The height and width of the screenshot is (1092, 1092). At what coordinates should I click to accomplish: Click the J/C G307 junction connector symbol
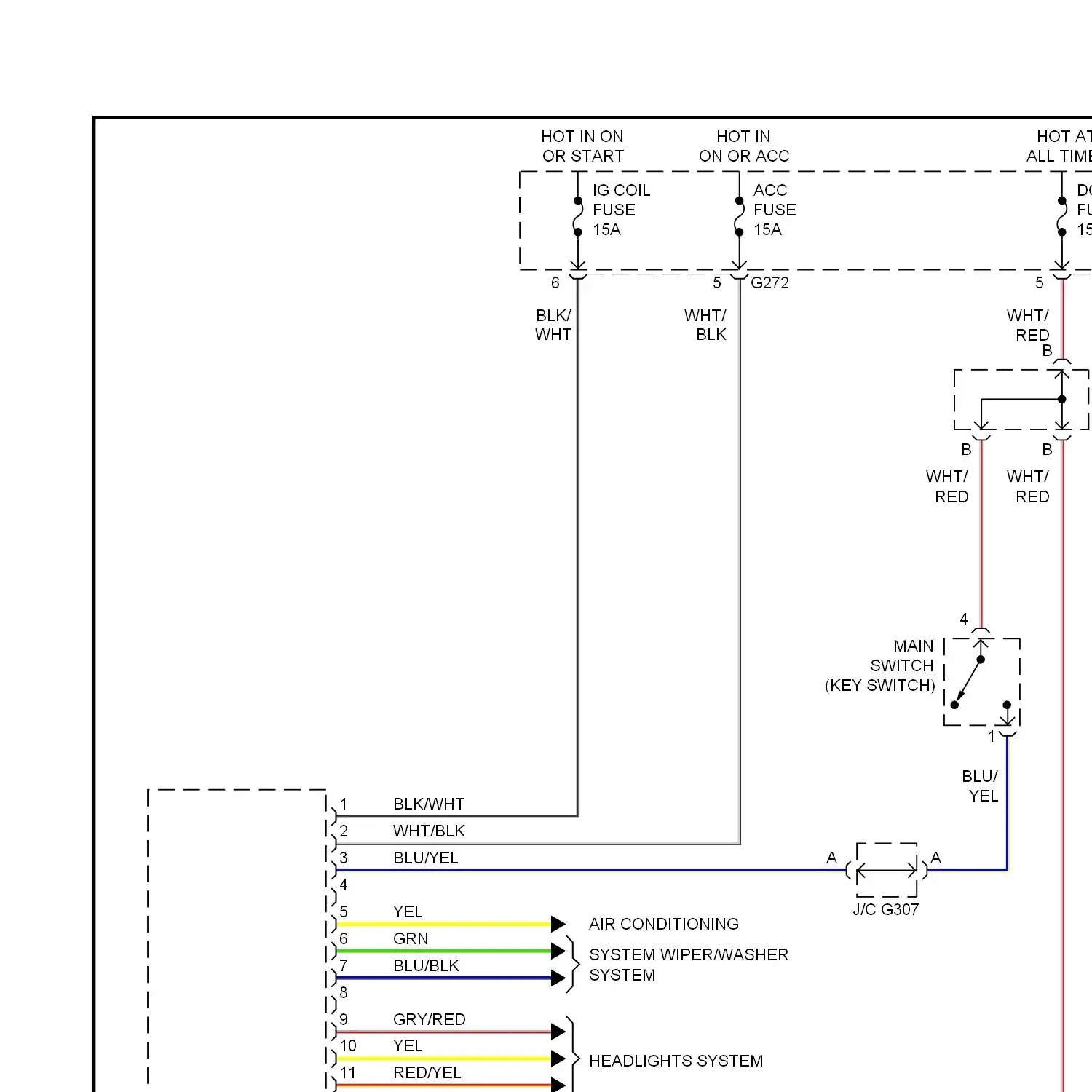(887, 870)
